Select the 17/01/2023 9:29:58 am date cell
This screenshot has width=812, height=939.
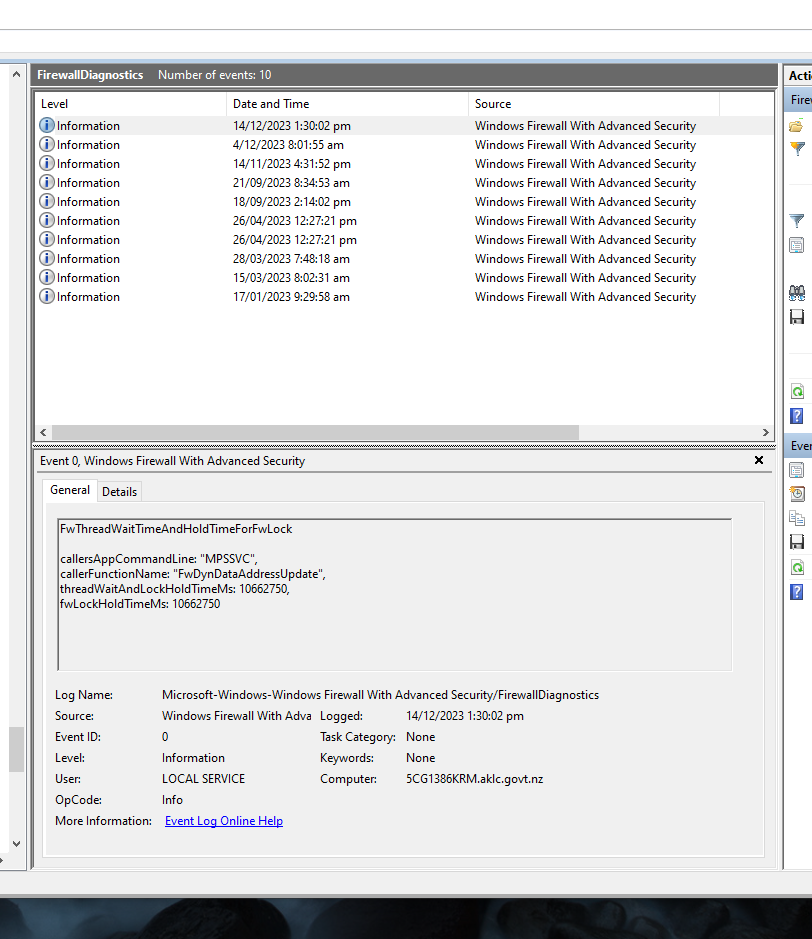291,297
